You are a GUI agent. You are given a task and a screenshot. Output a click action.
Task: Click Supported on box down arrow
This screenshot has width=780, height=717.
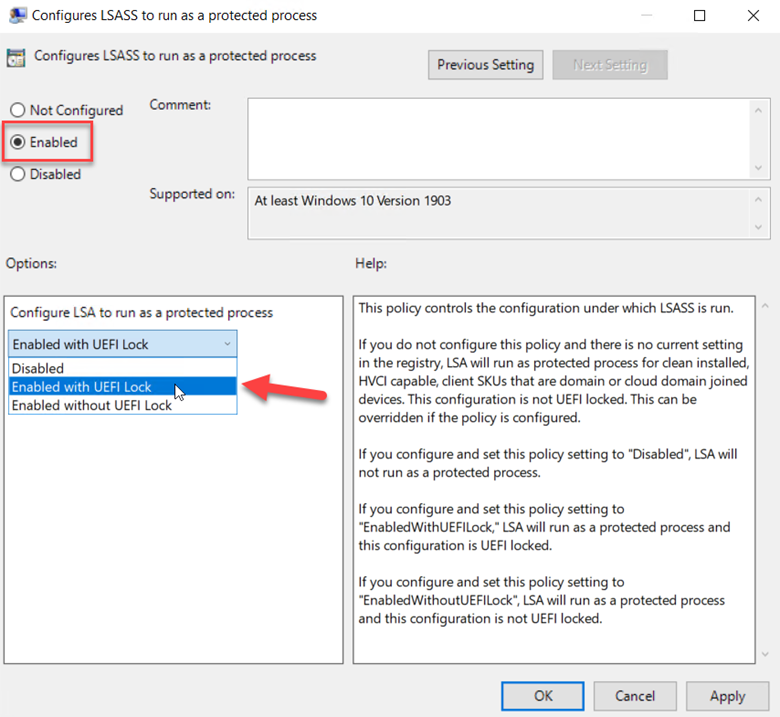tap(758, 227)
